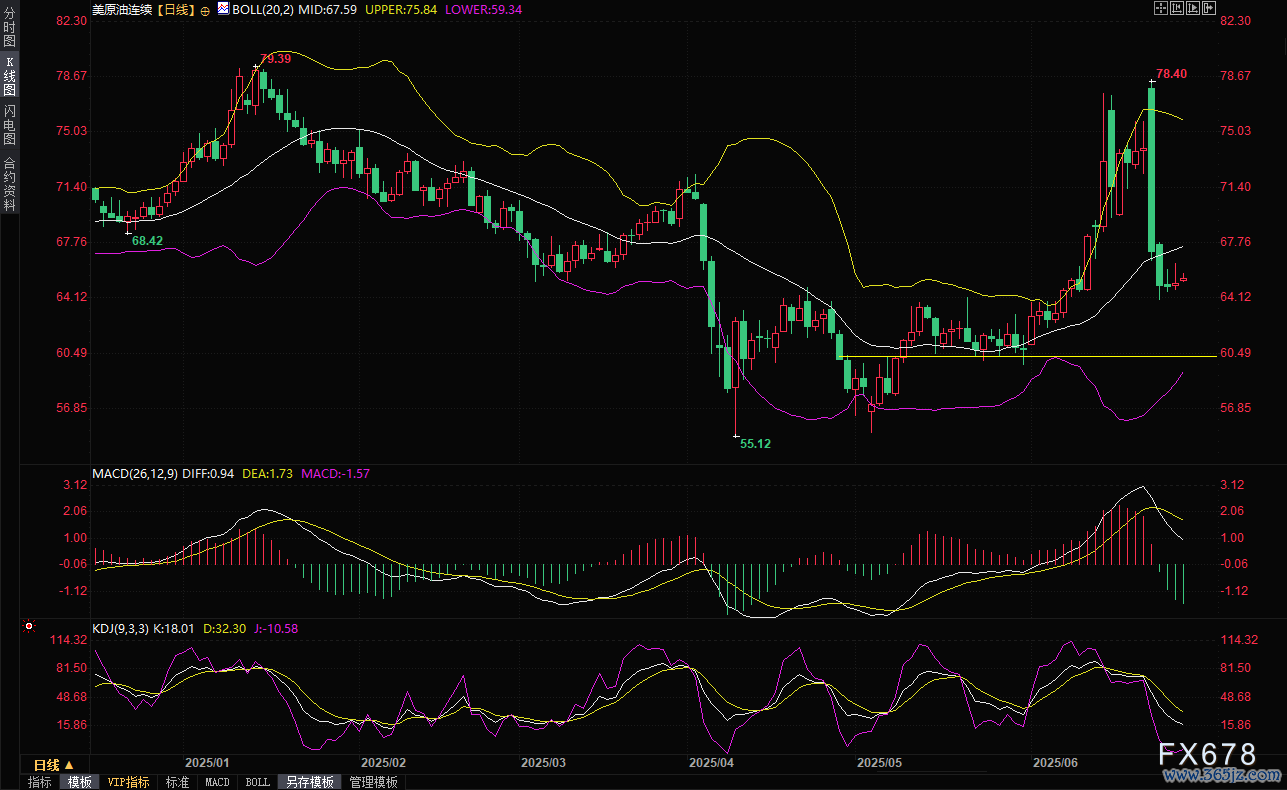Click the 2025/03 date axis label

click(x=543, y=762)
